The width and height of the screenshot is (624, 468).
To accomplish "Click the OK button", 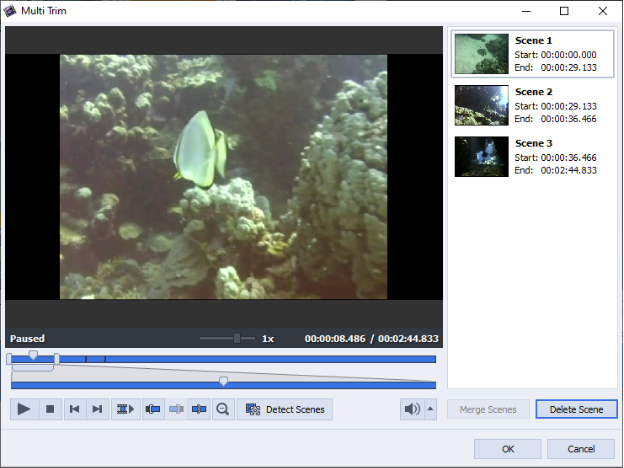I will [507, 449].
